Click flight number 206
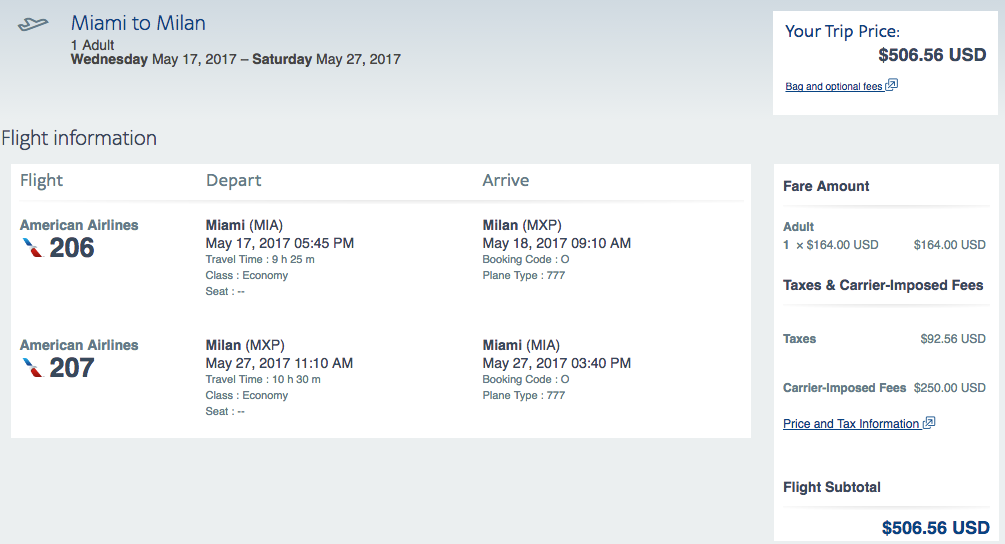 [x=72, y=248]
